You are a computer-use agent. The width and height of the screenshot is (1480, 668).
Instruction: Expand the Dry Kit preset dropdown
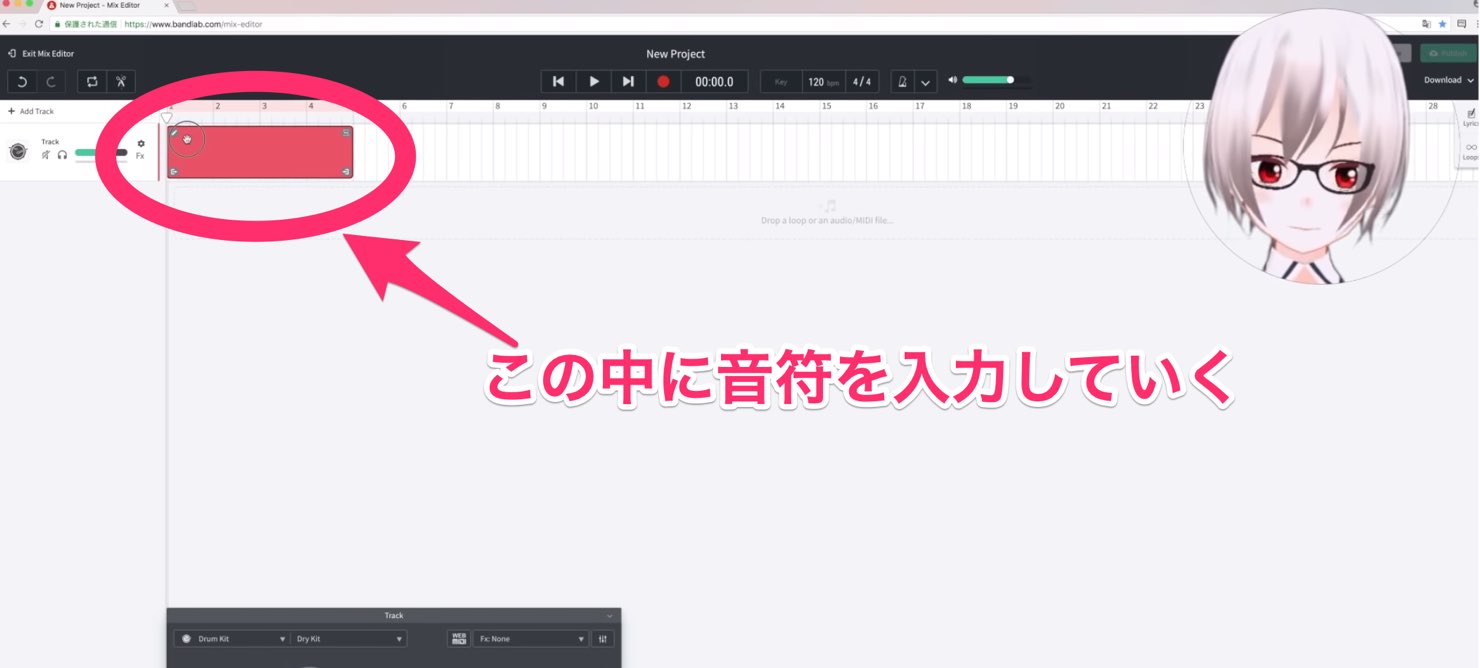349,639
